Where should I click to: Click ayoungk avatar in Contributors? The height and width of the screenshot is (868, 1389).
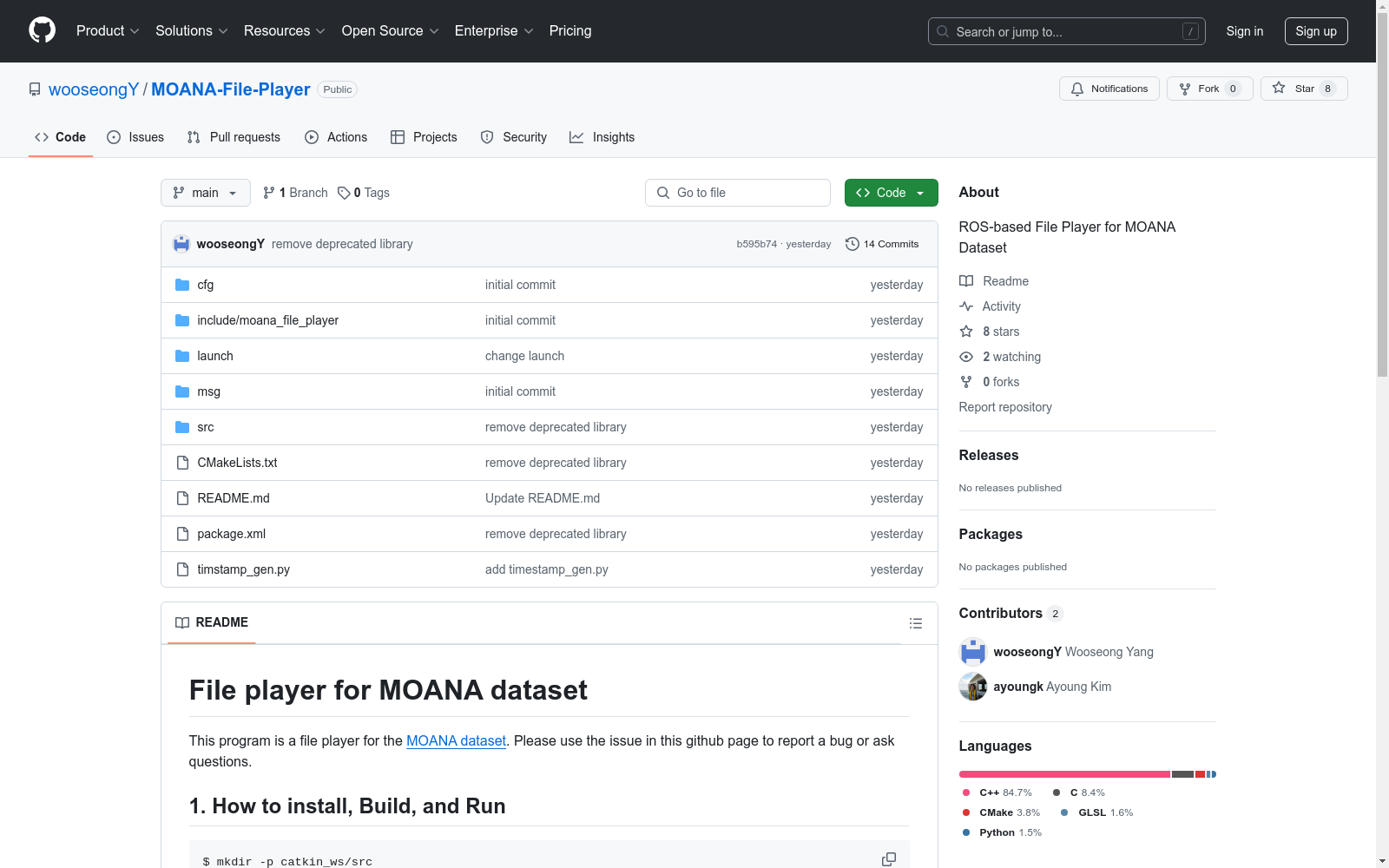(x=973, y=687)
